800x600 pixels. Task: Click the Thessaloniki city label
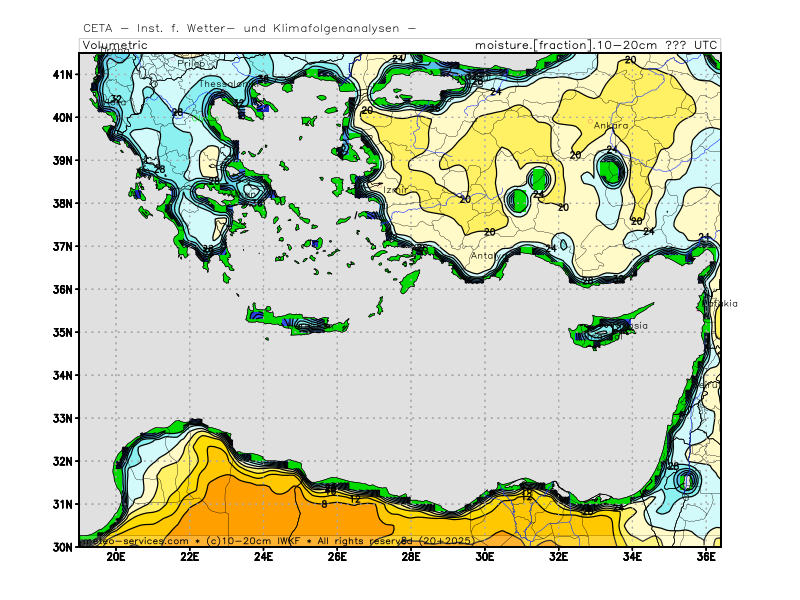pos(220,84)
